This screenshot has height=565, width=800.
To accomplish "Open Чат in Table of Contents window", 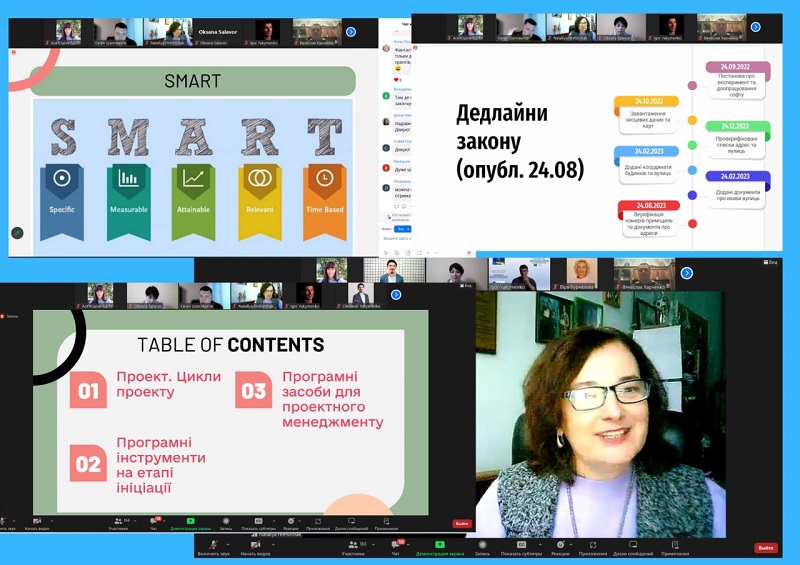I will (153, 524).
